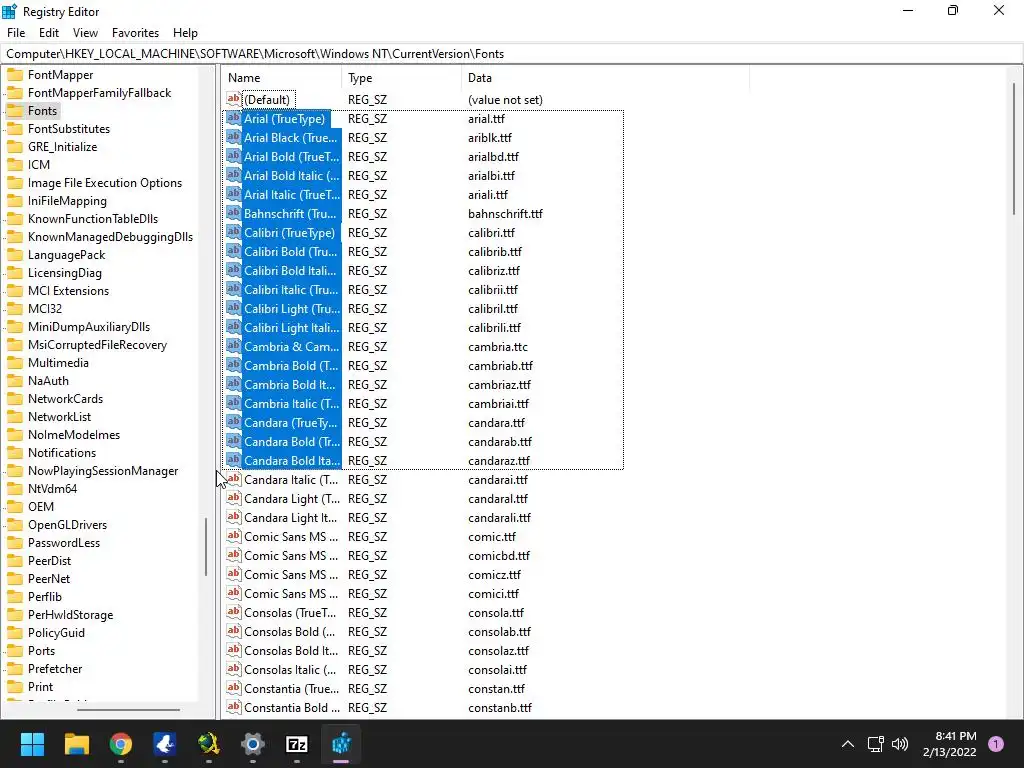Viewport: 1024px width, 768px height.
Task: Open the File menu
Action: point(16,33)
